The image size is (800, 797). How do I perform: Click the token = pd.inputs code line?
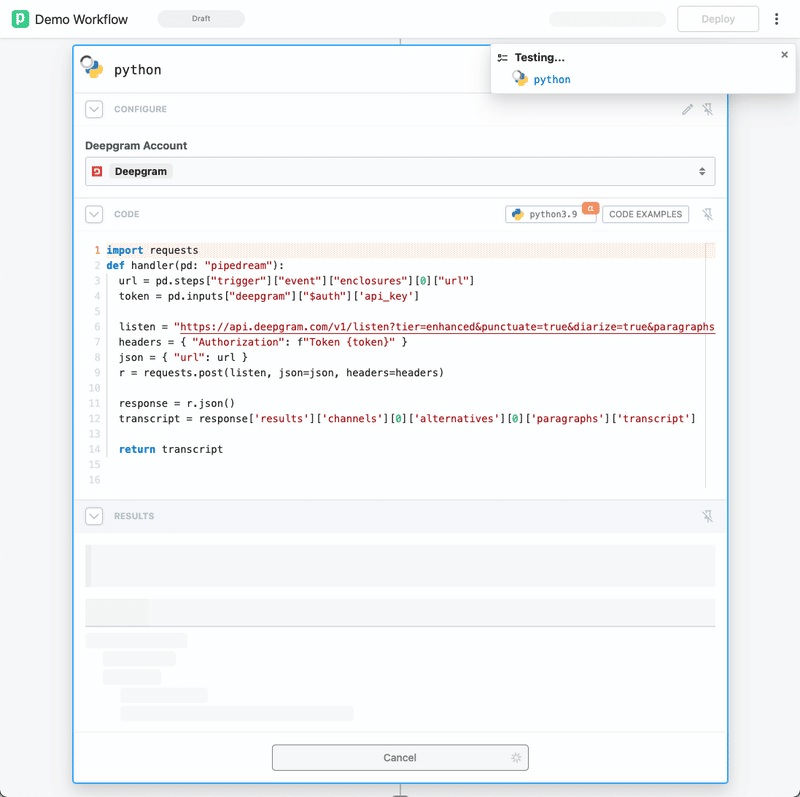pos(268,296)
